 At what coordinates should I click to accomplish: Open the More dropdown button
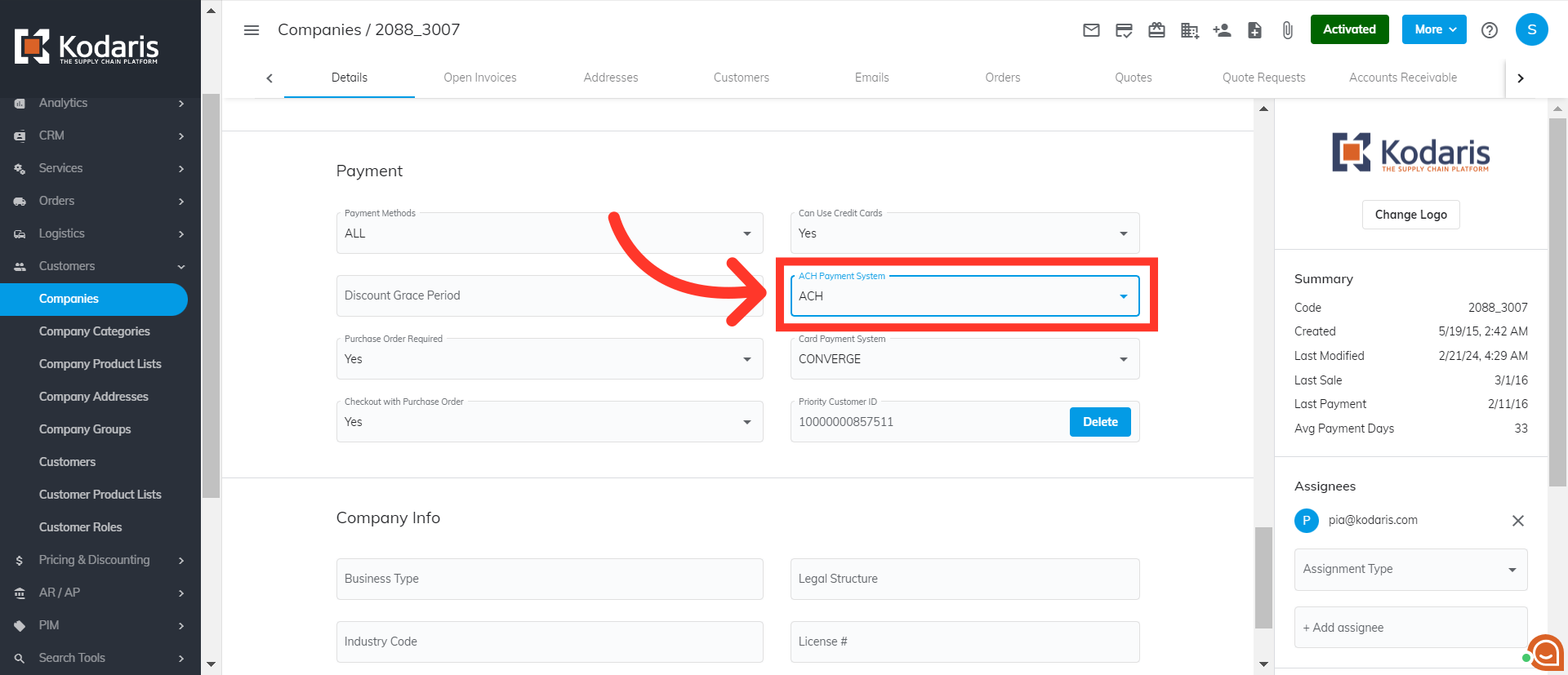click(x=1434, y=29)
